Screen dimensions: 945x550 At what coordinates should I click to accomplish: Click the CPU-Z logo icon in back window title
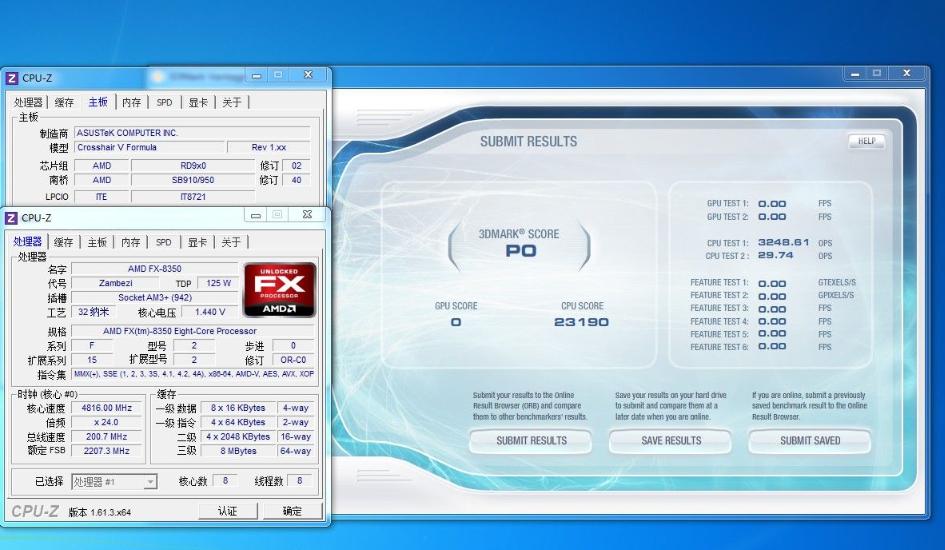(x=11, y=78)
